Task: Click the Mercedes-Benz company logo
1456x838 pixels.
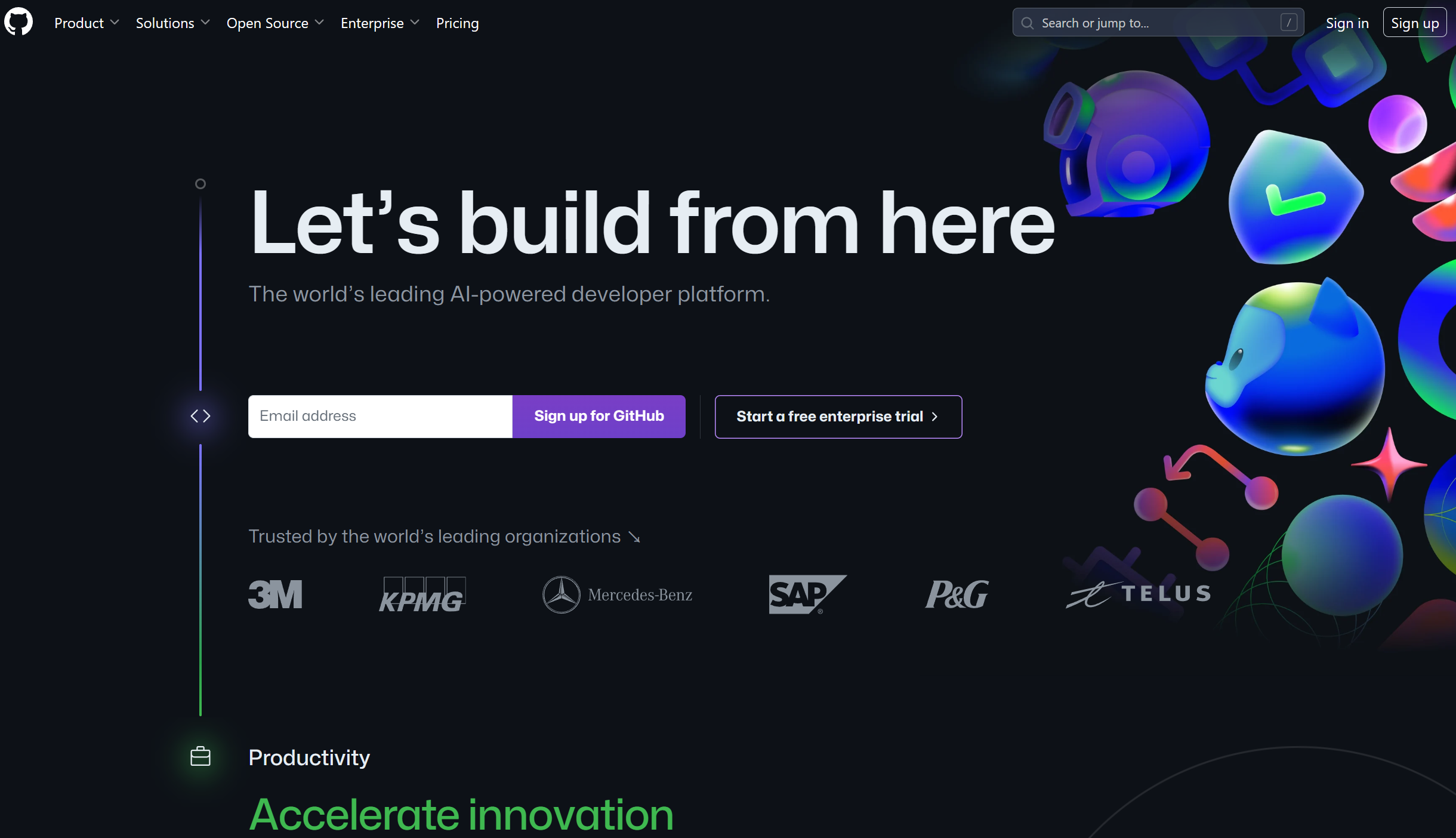Action: (617, 594)
